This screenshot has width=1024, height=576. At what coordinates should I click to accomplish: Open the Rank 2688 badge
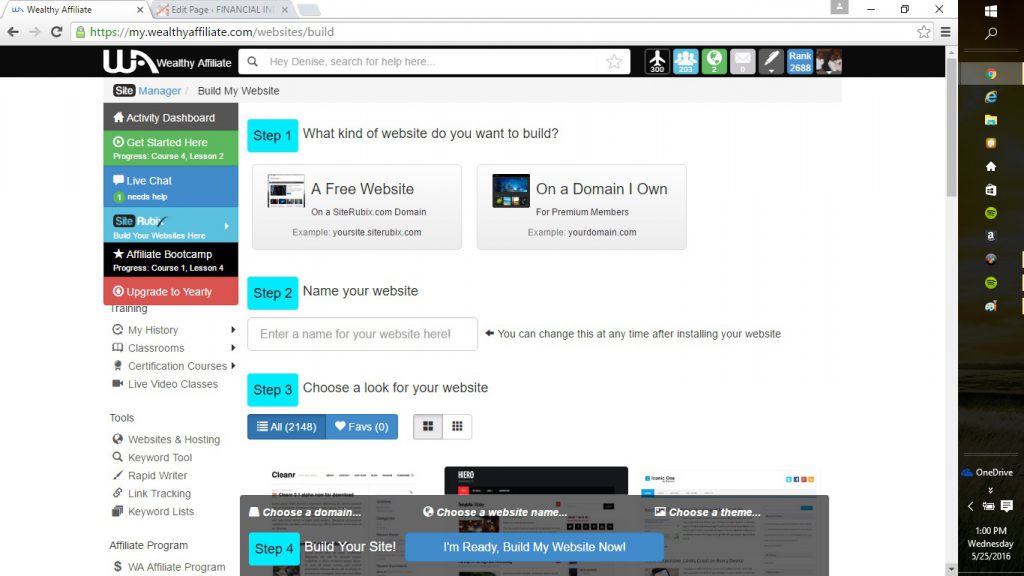(x=800, y=61)
